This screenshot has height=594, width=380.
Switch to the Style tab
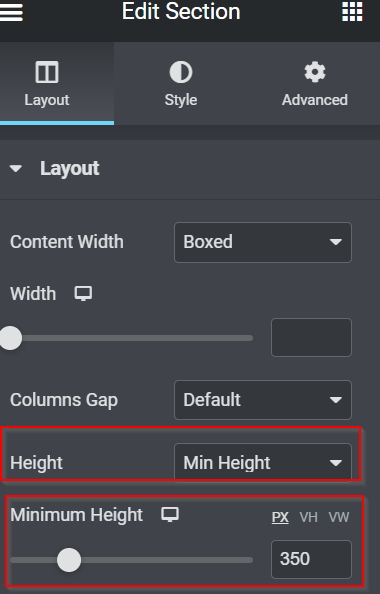point(181,83)
